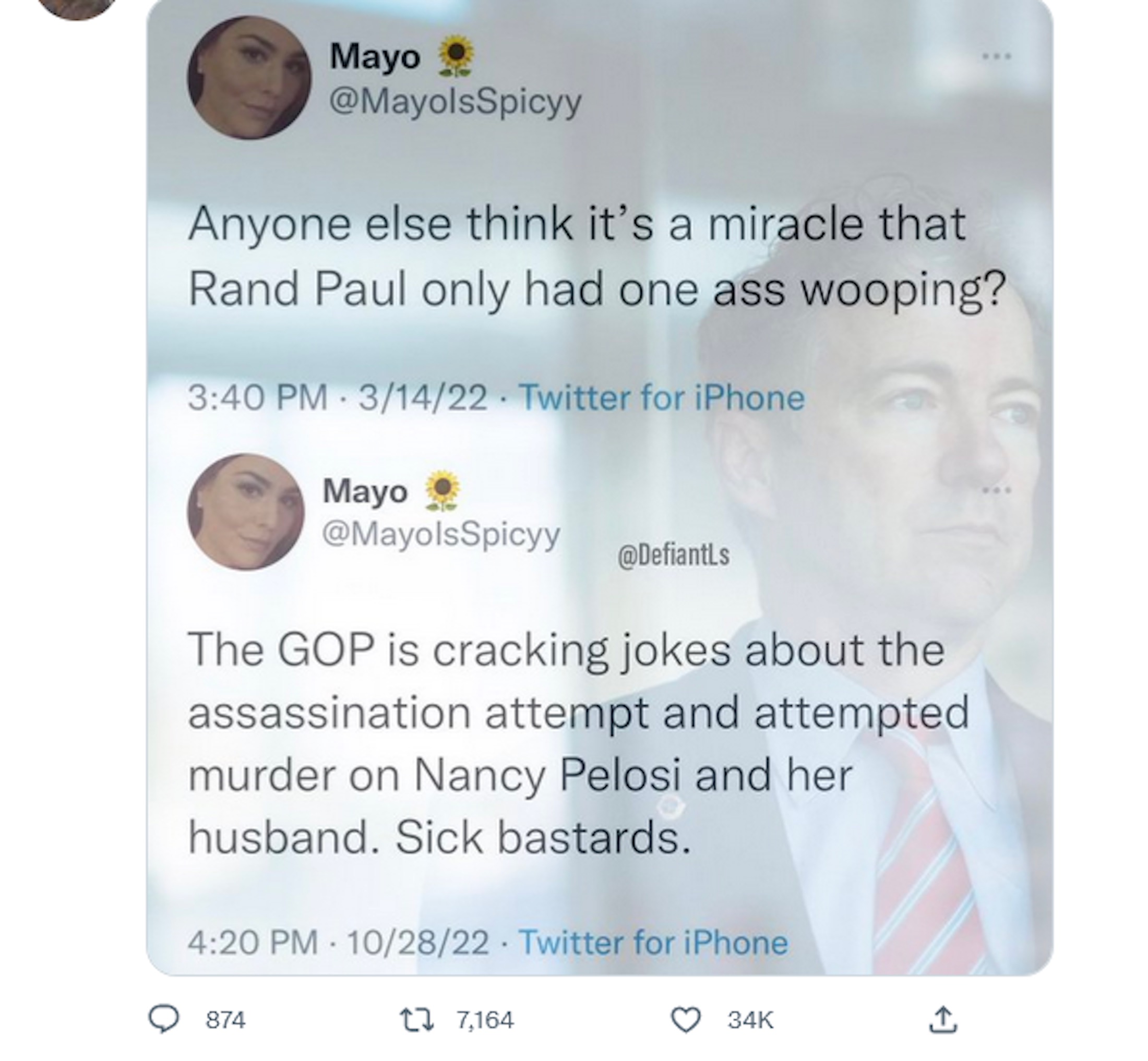The width and height of the screenshot is (1148, 1061).
Task: Click the Twitter for iPhone link dated 10/28/22
Action: [x=653, y=942]
